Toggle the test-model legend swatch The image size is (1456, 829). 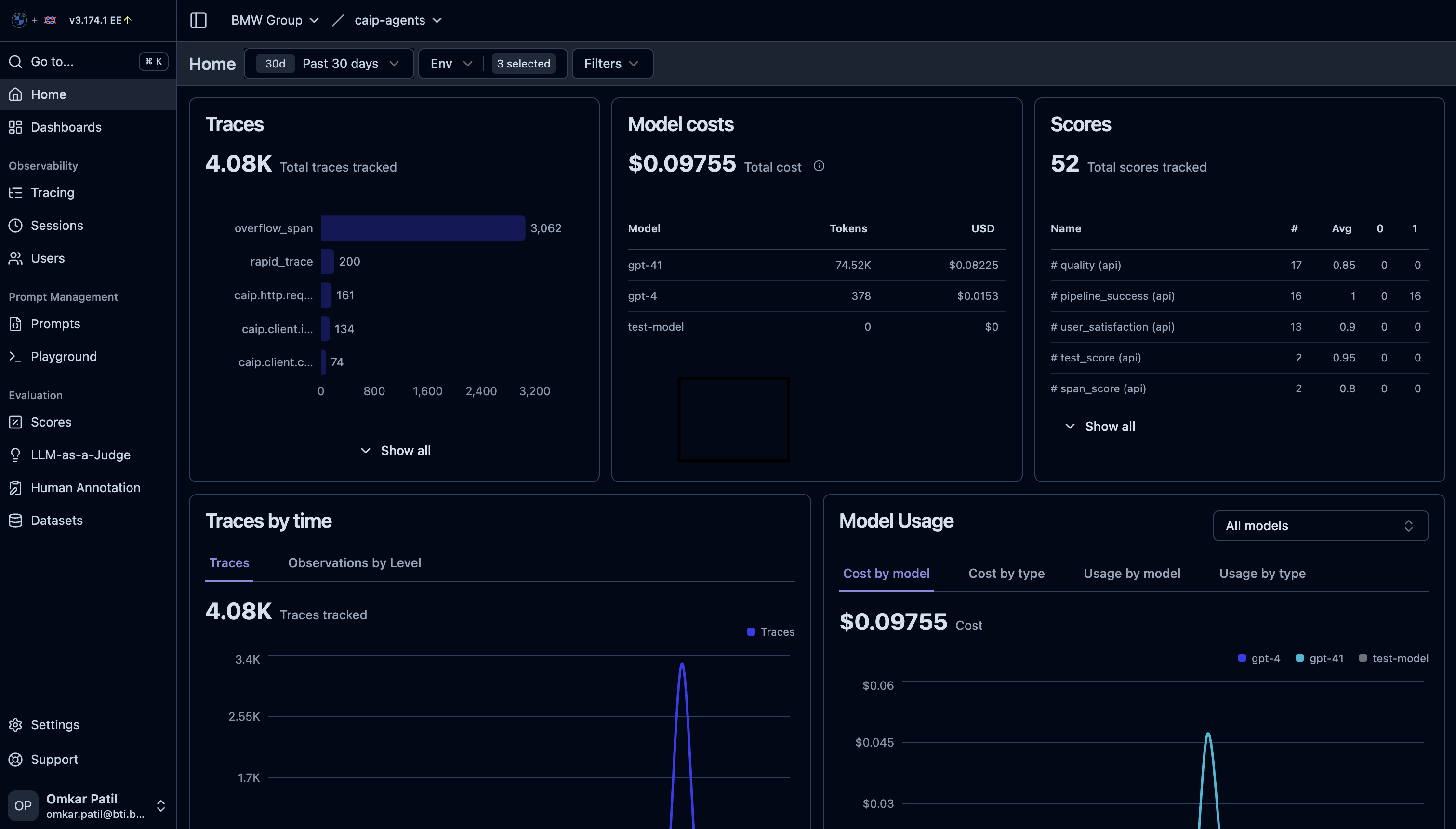pos(1363,658)
